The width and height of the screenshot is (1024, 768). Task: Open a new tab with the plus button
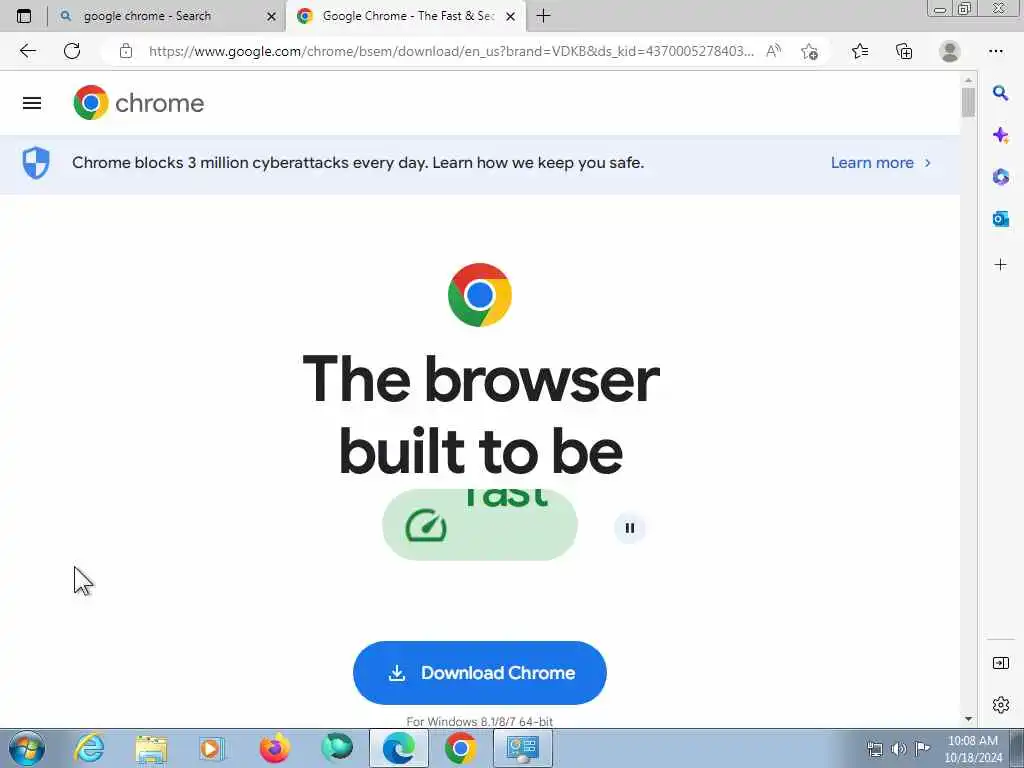543,16
